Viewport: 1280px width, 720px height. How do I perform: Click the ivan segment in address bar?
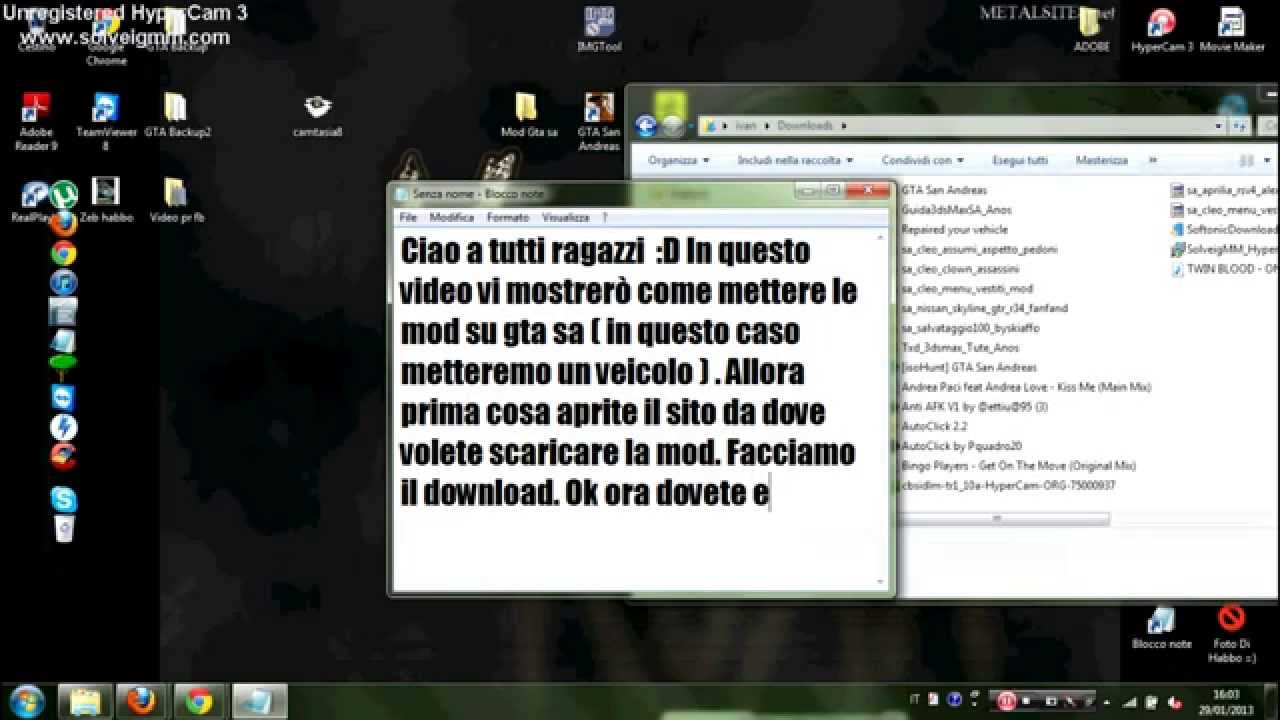click(x=746, y=126)
